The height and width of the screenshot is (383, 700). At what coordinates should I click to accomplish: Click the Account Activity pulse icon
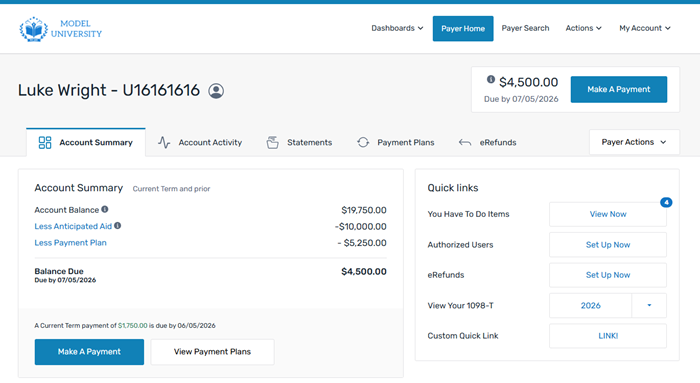pos(164,142)
